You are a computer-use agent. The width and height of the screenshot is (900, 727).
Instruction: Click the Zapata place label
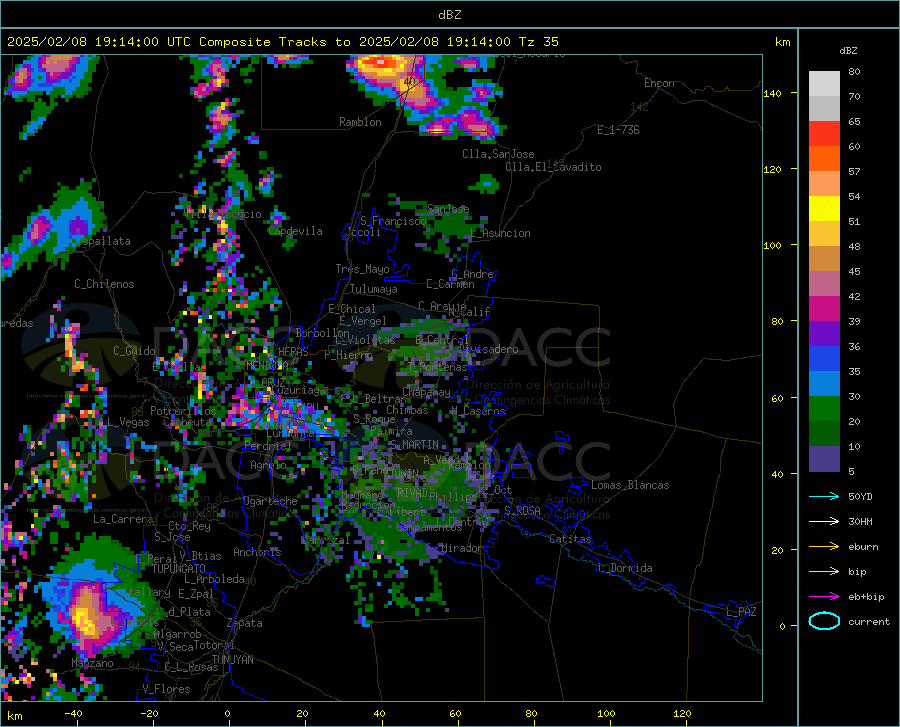(245, 623)
